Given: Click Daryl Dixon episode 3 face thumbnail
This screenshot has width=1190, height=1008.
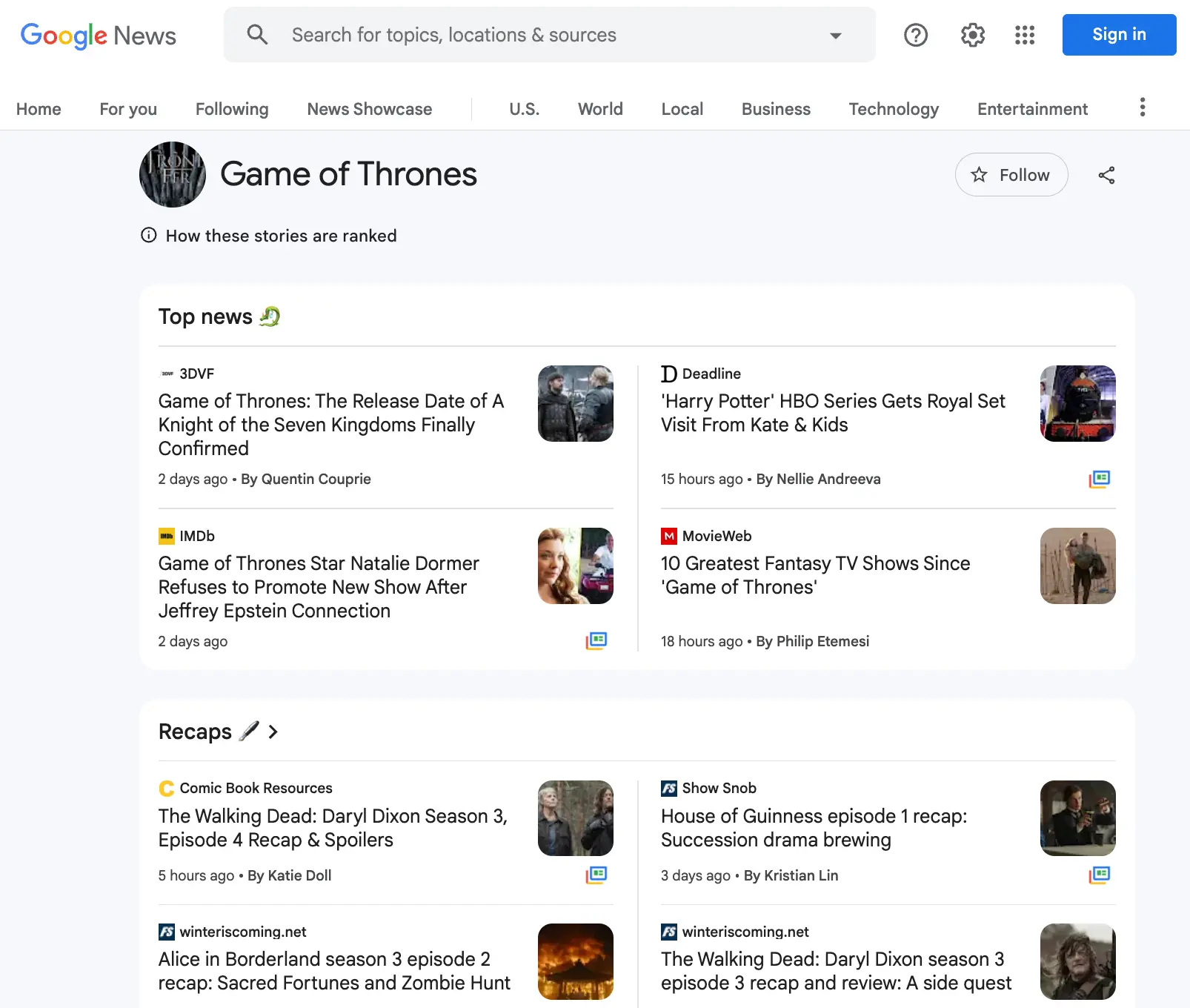Looking at the screenshot, I should tap(1078, 961).
